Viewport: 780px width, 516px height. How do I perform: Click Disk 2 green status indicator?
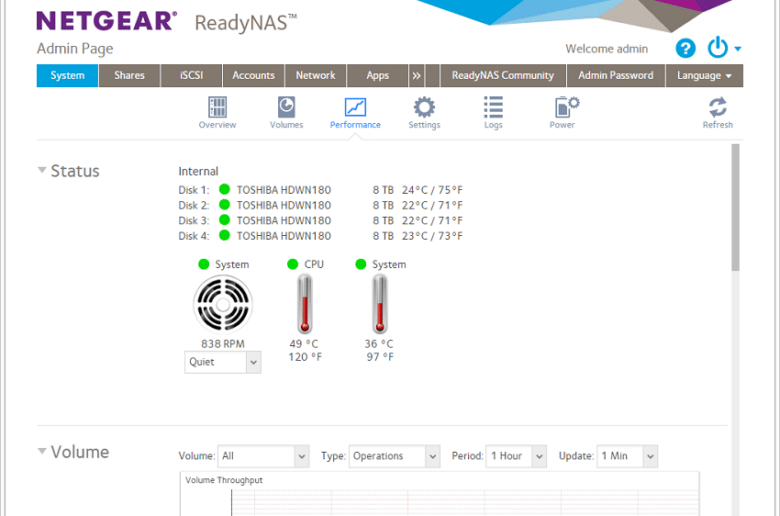(224, 205)
